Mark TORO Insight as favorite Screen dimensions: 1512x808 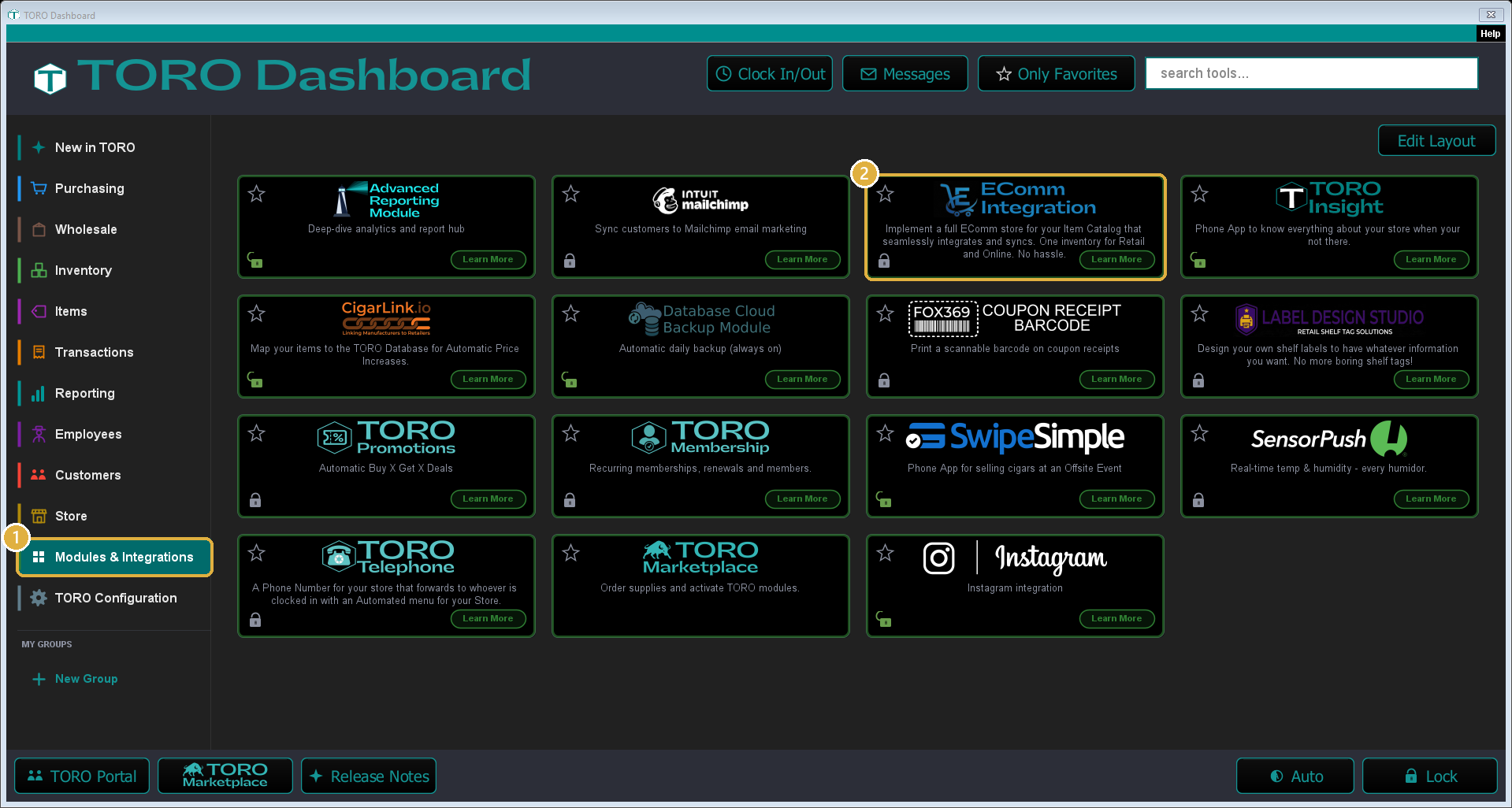[x=1200, y=194]
